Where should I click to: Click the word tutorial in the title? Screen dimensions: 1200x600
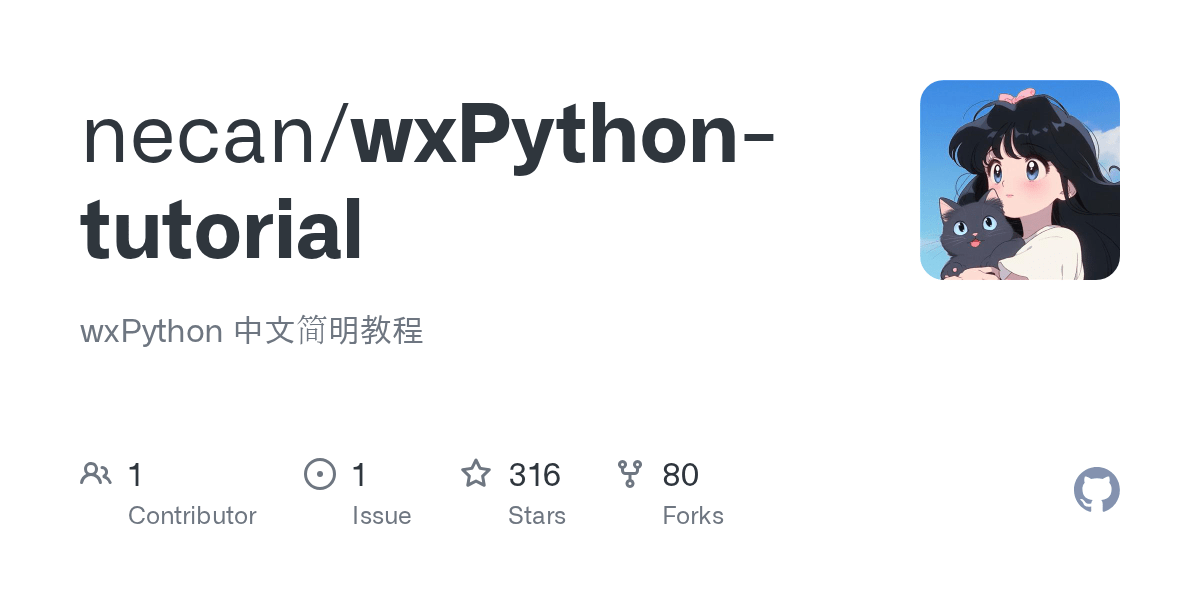coord(221,230)
